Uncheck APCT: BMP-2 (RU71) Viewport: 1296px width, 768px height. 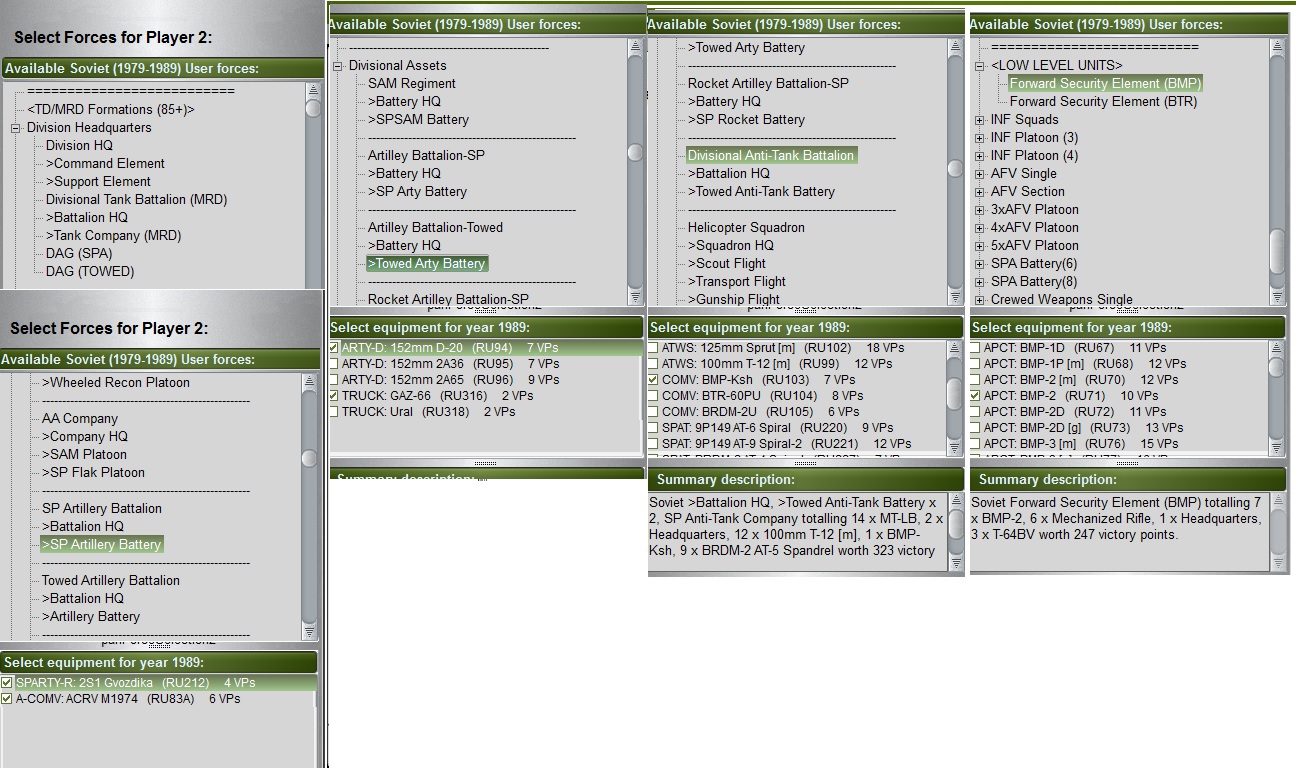click(975, 396)
